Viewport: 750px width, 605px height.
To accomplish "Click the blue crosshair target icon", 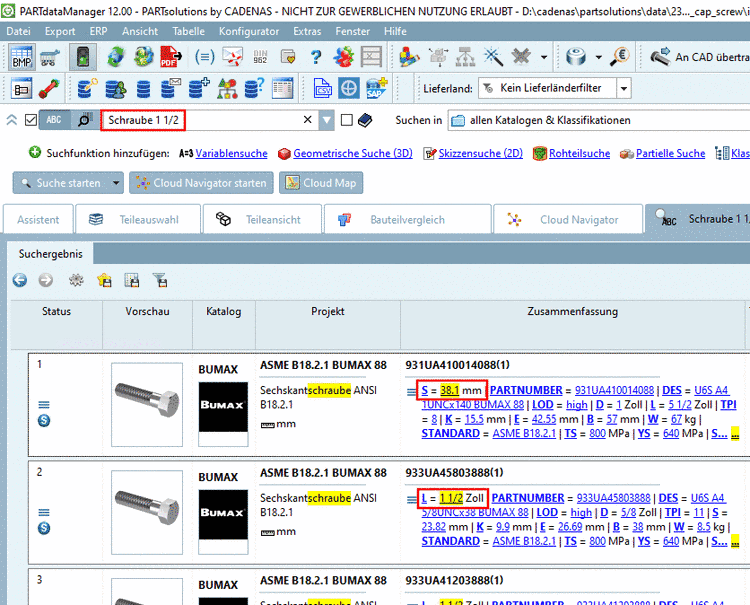I will pyautogui.click(x=349, y=88).
